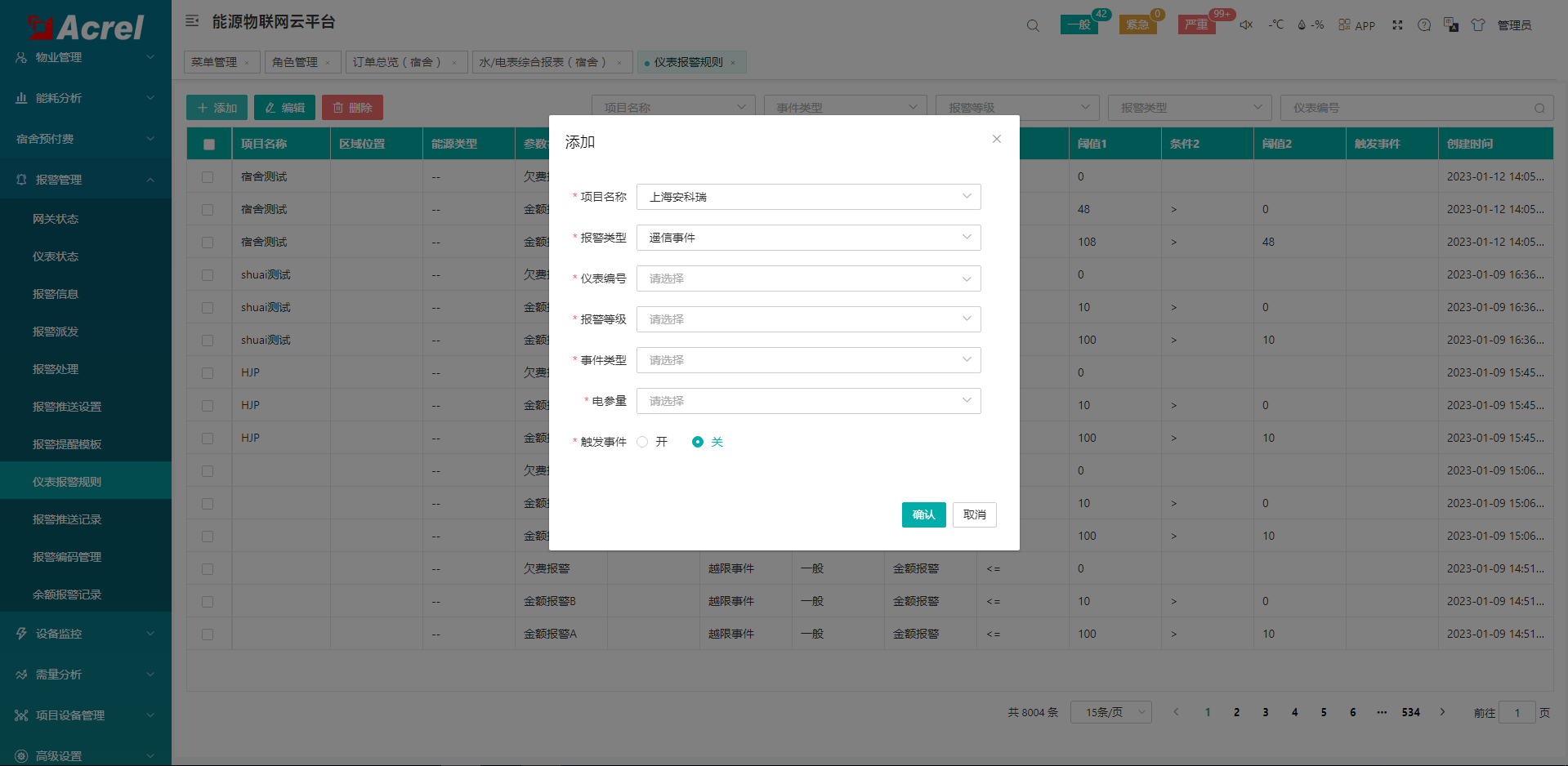The height and width of the screenshot is (766, 1568).
Task: Toggle fullscreen mode icon
Action: (1397, 25)
